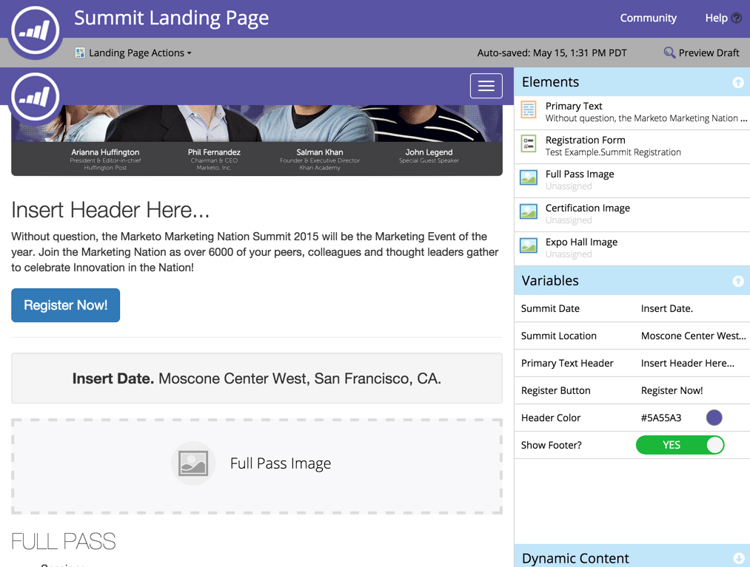Click Preview Draft
This screenshot has width=750, height=567.
701,53
